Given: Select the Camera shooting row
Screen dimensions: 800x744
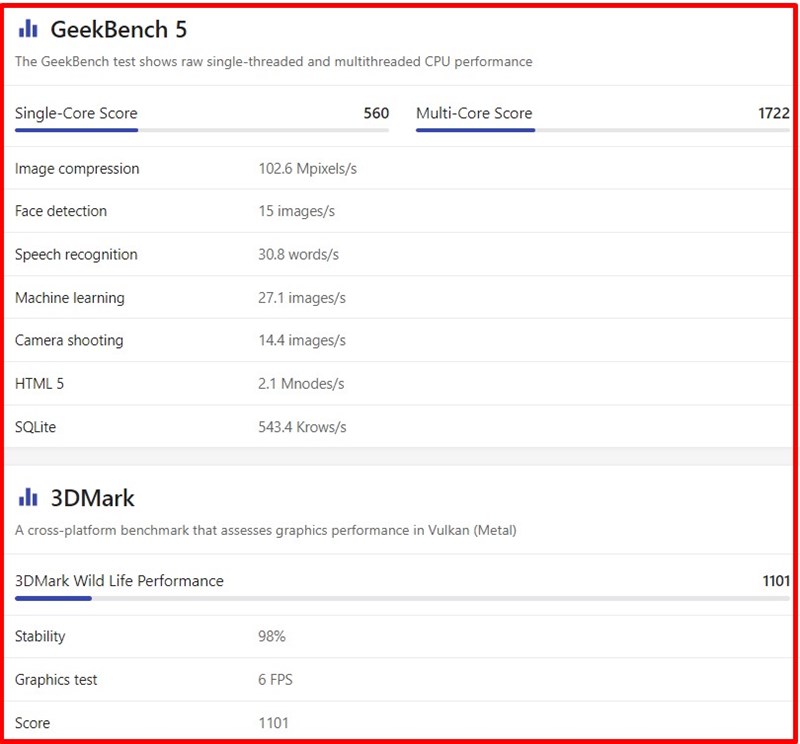Looking at the screenshot, I should pyautogui.click(x=398, y=340).
